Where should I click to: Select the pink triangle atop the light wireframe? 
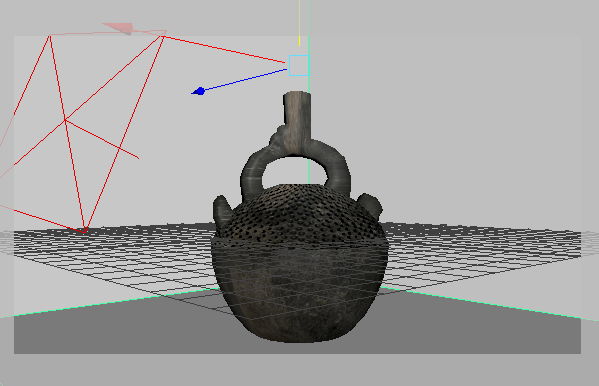coord(119,28)
